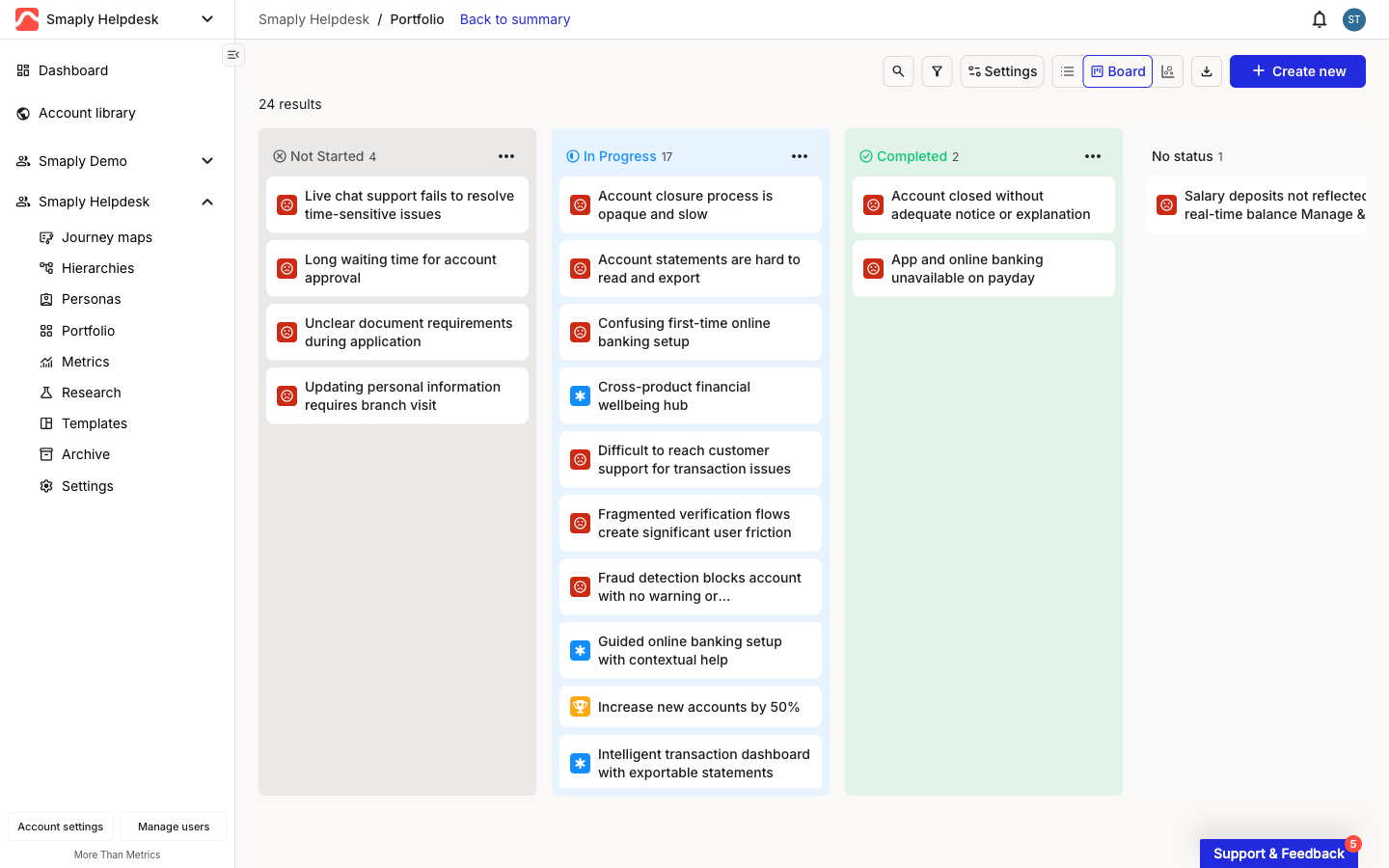
Task: Open In Progress column options menu
Action: (800, 156)
